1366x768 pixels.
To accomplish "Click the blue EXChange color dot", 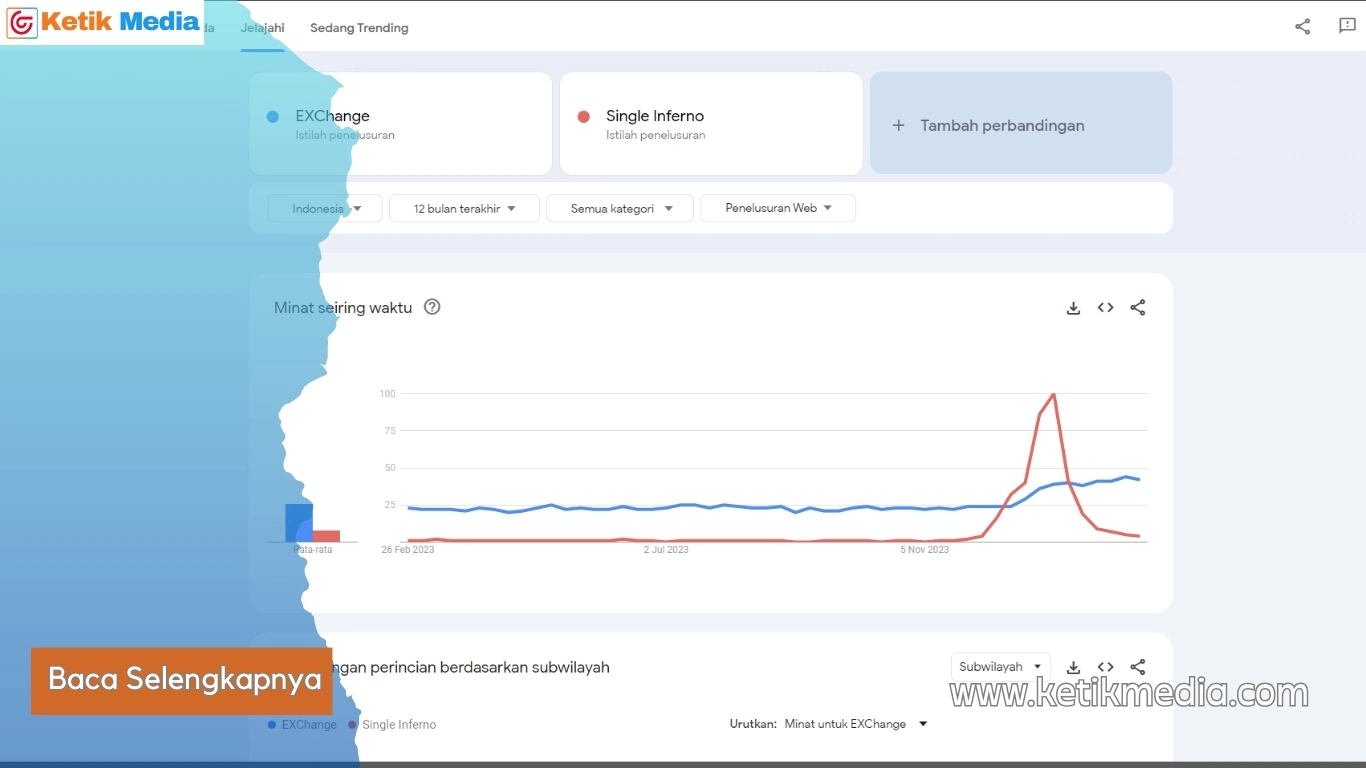I will [273, 117].
